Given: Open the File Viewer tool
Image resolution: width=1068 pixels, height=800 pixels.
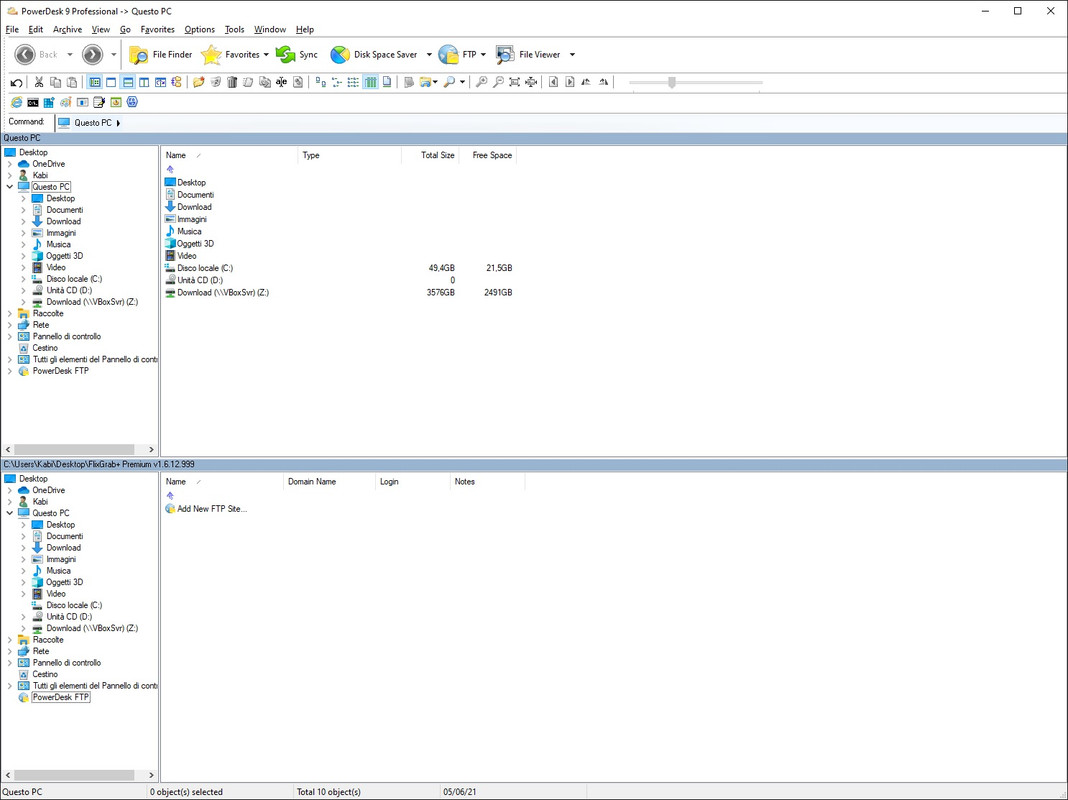Looking at the screenshot, I should point(529,54).
